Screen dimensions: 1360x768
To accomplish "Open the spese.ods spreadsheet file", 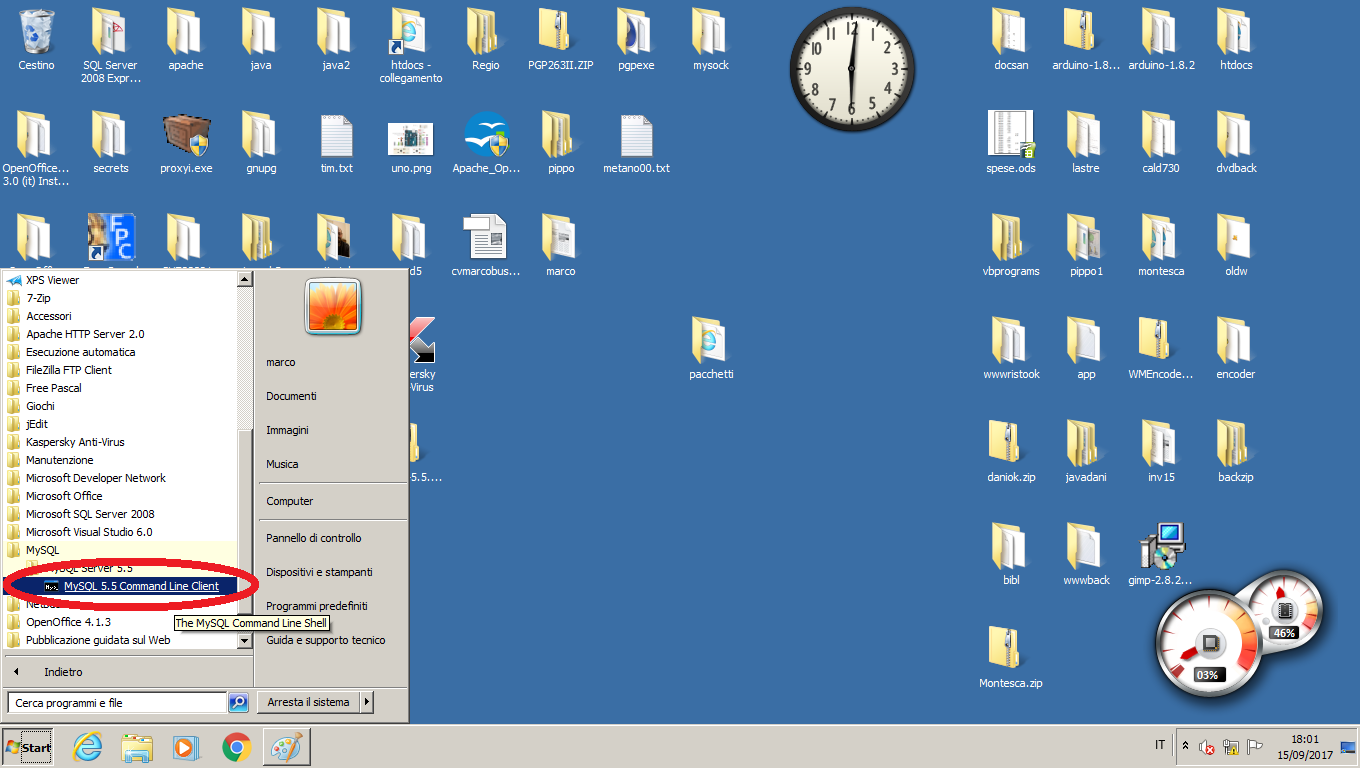I will click(1010, 137).
